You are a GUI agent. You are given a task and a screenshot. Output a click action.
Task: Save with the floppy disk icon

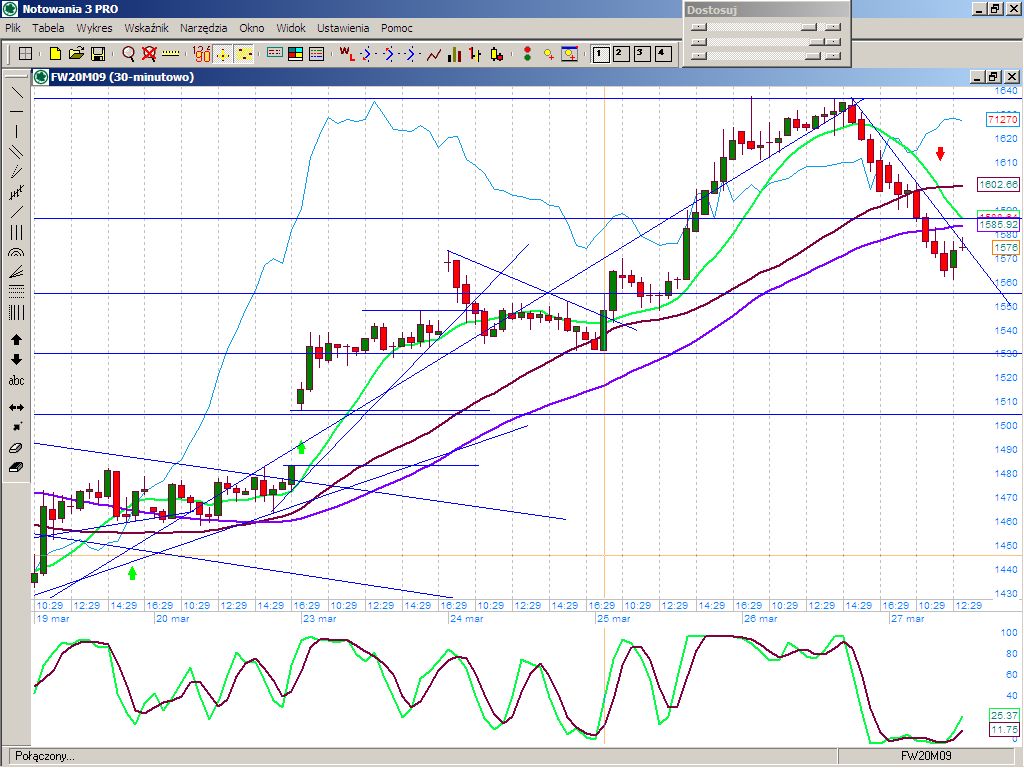click(98, 54)
